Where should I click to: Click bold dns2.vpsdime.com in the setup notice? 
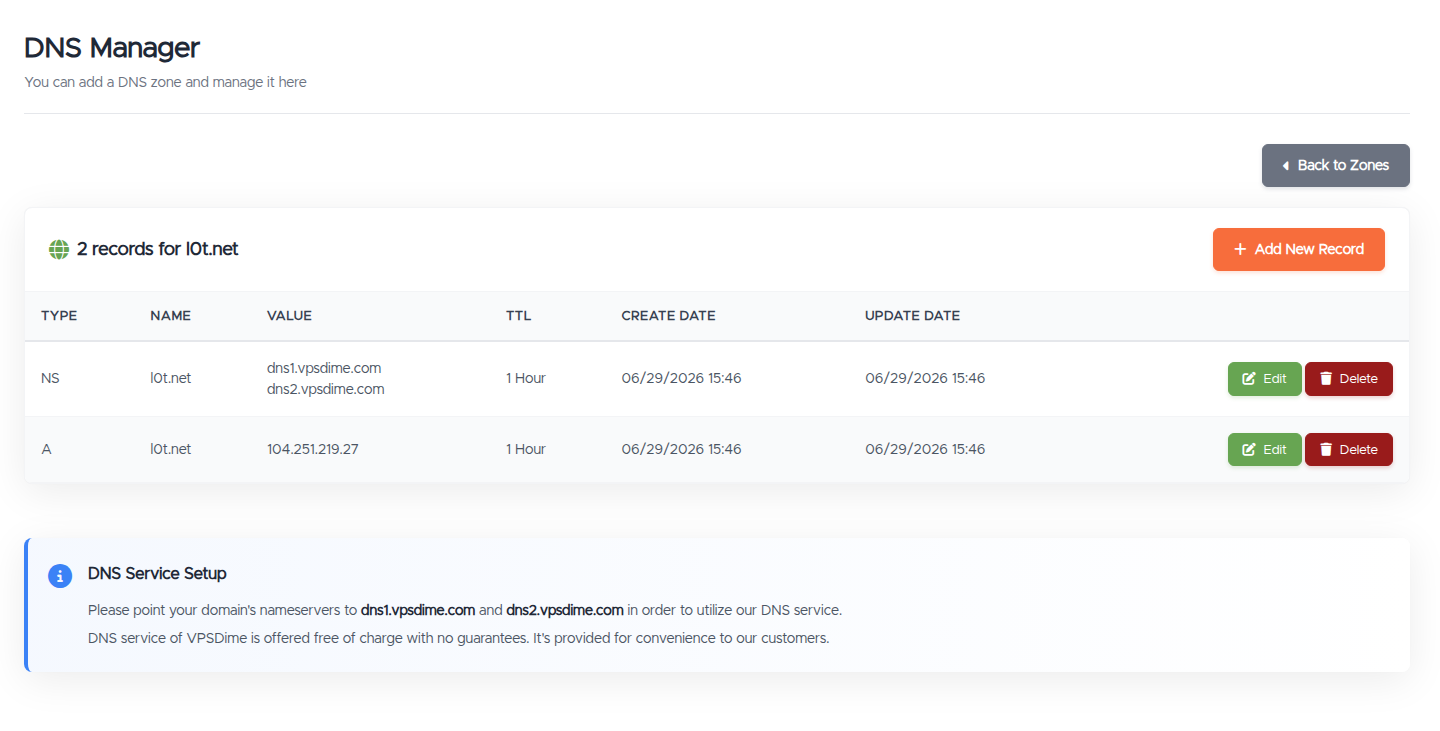(565, 610)
